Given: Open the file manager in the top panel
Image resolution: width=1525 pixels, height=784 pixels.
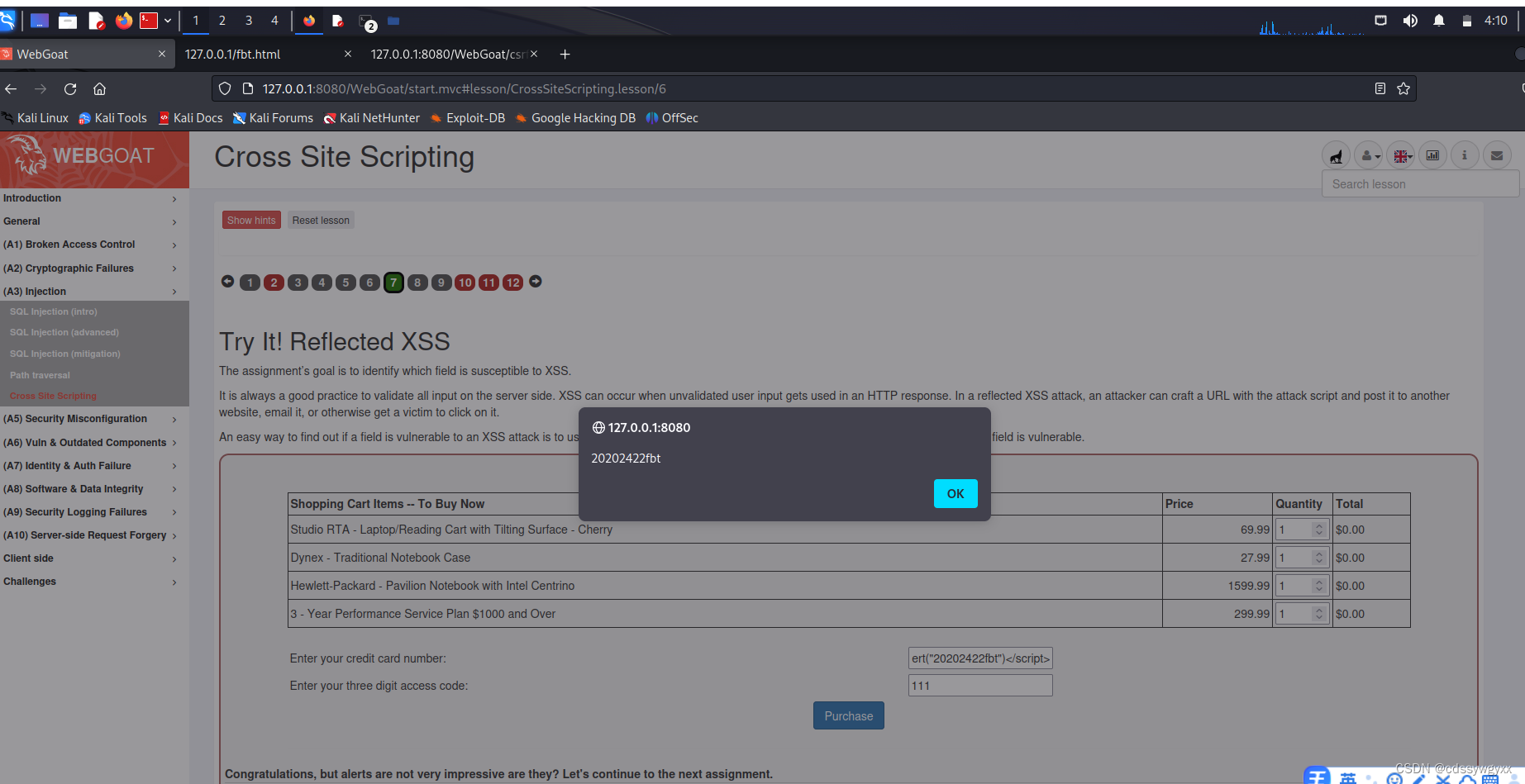Looking at the screenshot, I should pos(68,21).
